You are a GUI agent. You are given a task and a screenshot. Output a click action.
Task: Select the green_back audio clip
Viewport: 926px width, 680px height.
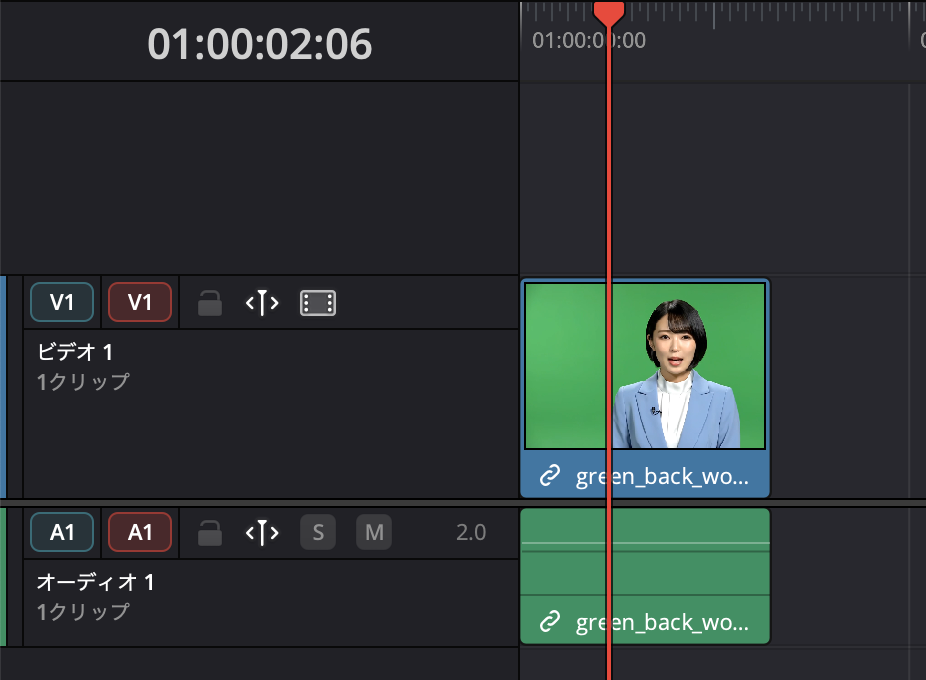pyautogui.click(x=645, y=576)
